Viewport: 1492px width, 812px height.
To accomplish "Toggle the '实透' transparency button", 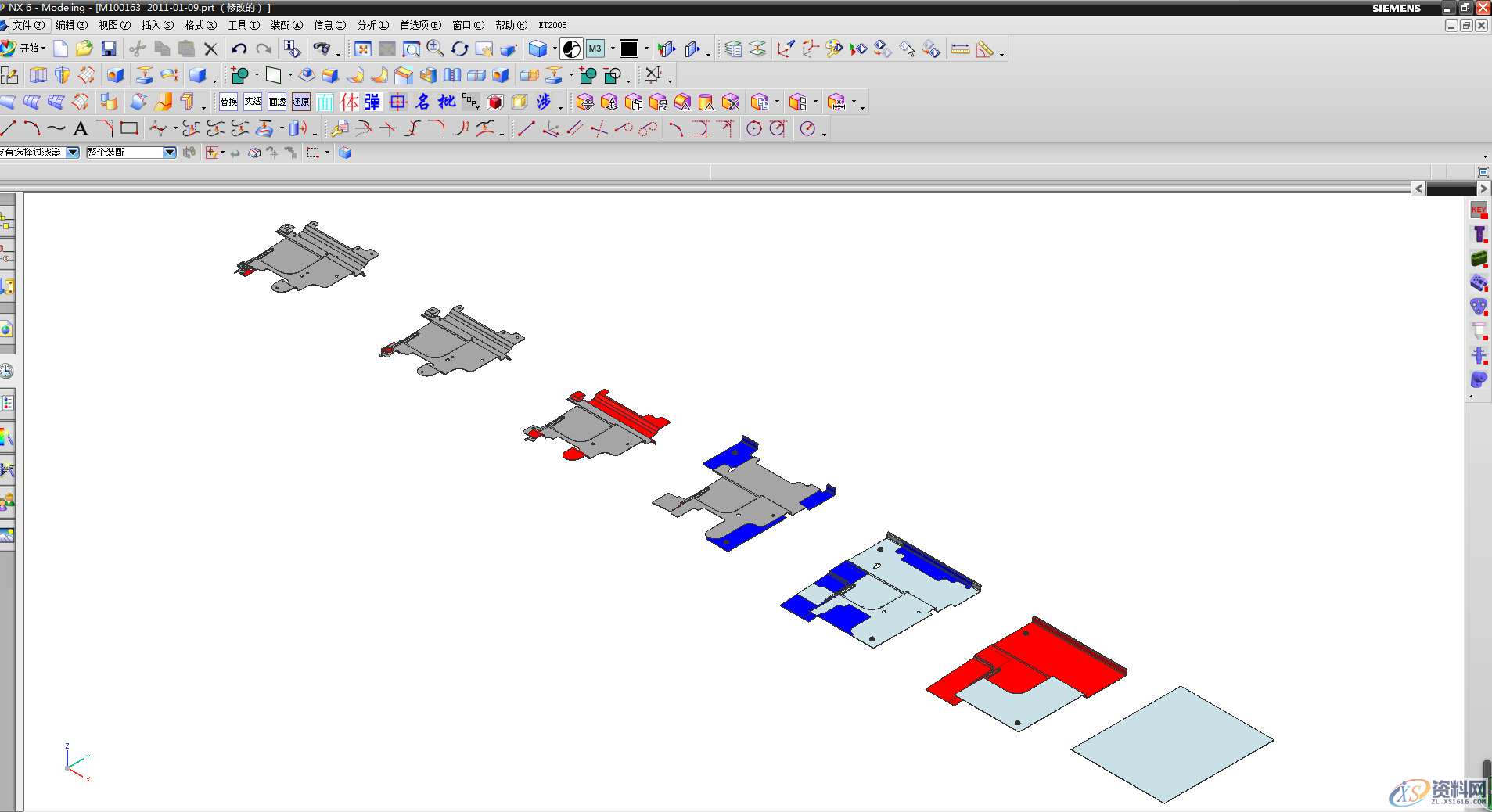I will click(253, 102).
